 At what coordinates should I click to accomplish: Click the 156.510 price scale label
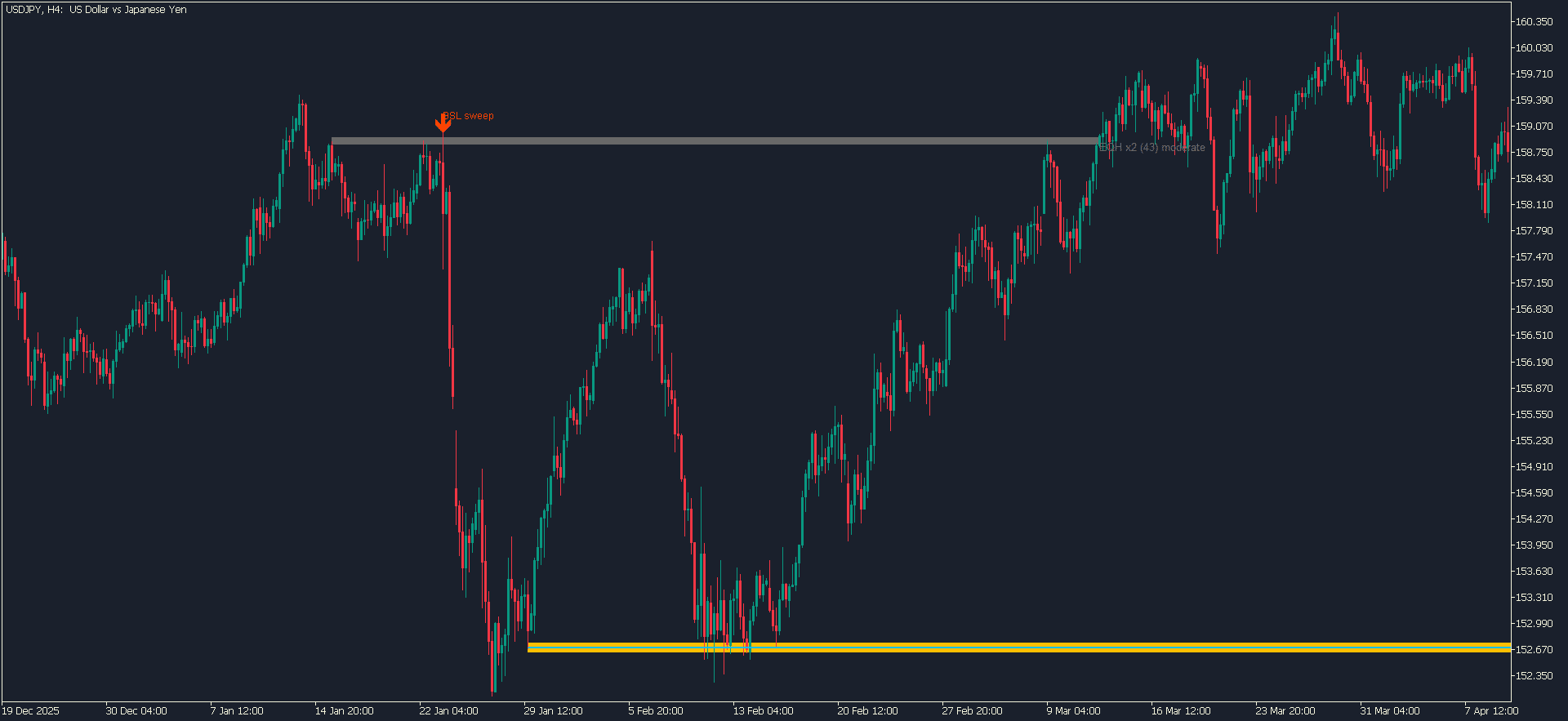click(x=1534, y=336)
